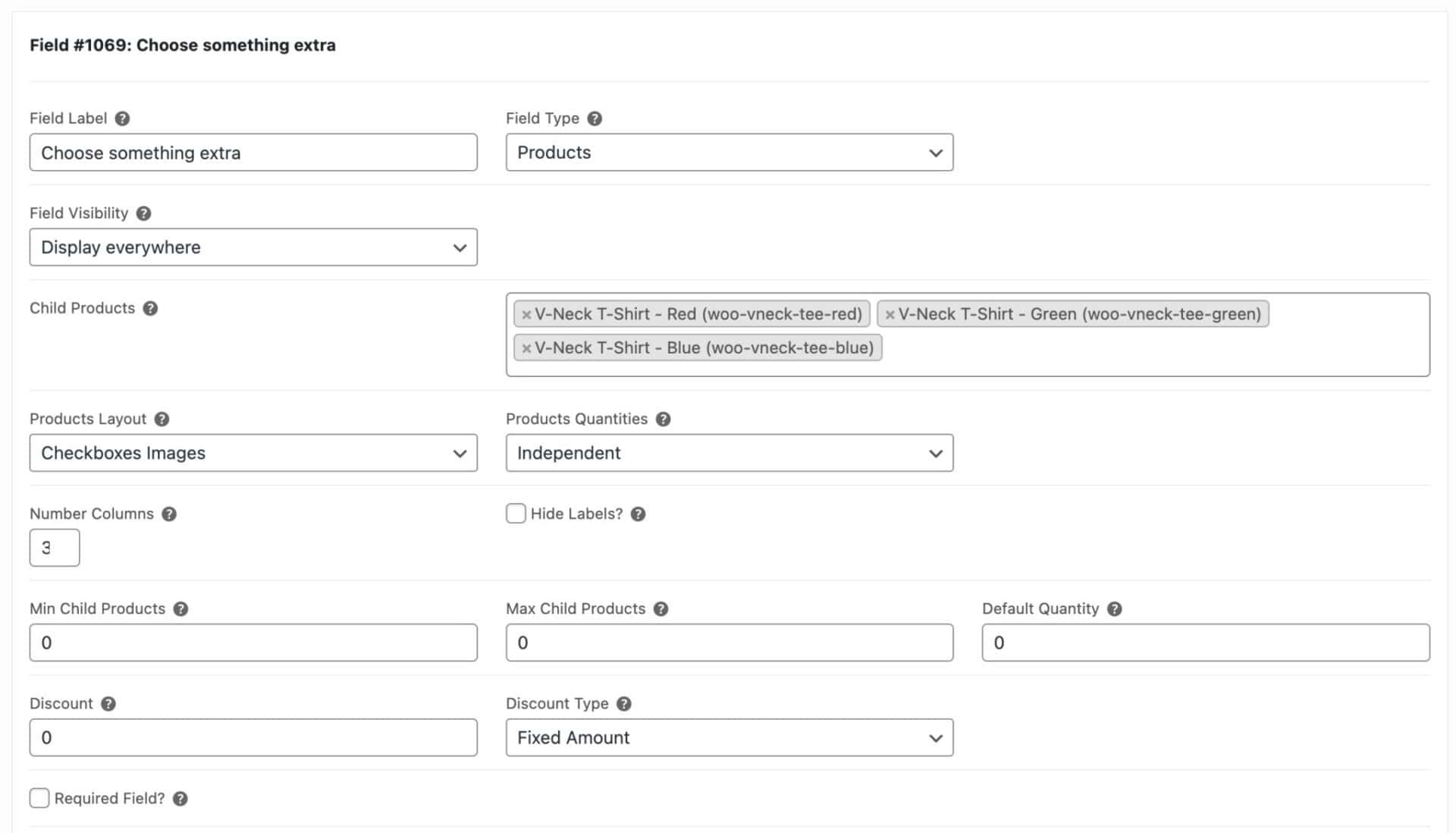Open the Products Layout dropdown
1456x833 pixels.
coord(253,453)
